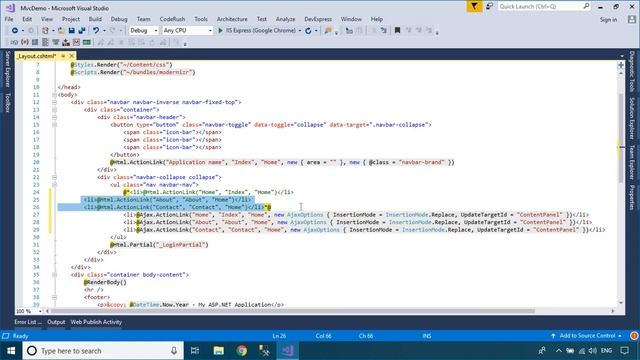Open the DevExpress menu

tap(318, 19)
